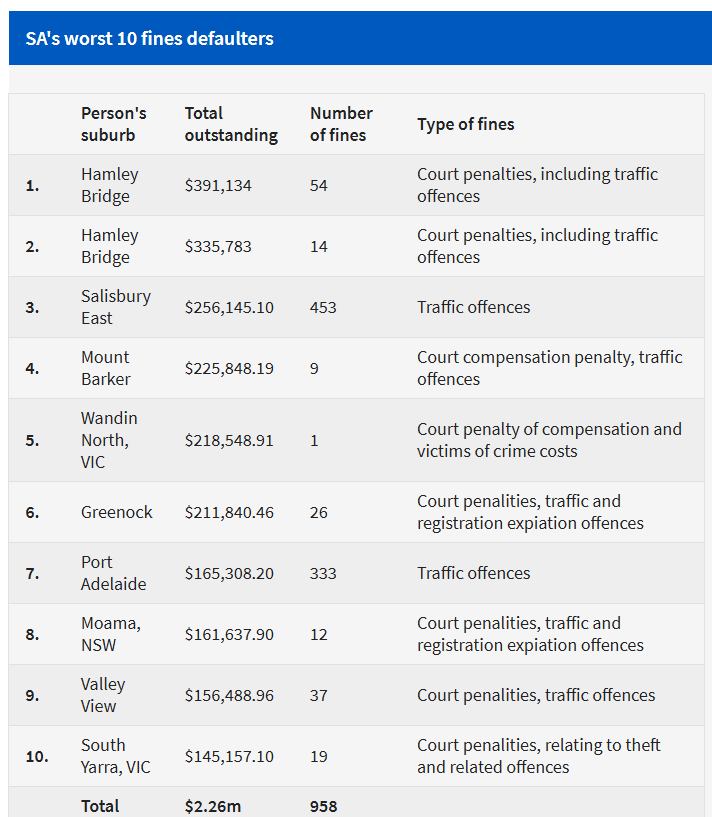Click the Port Adelaide suburb cell
The width and height of the screenshot is (712, 817).
[x=113, y=573]
